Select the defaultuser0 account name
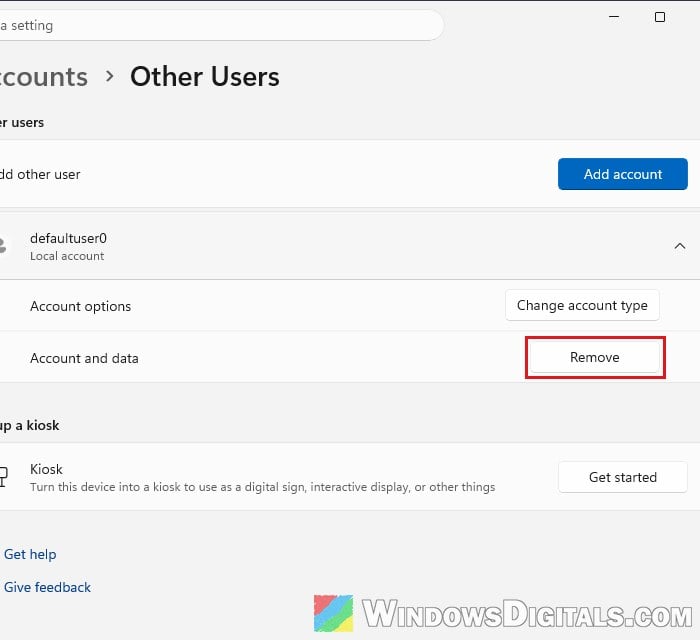 [68, 238]
